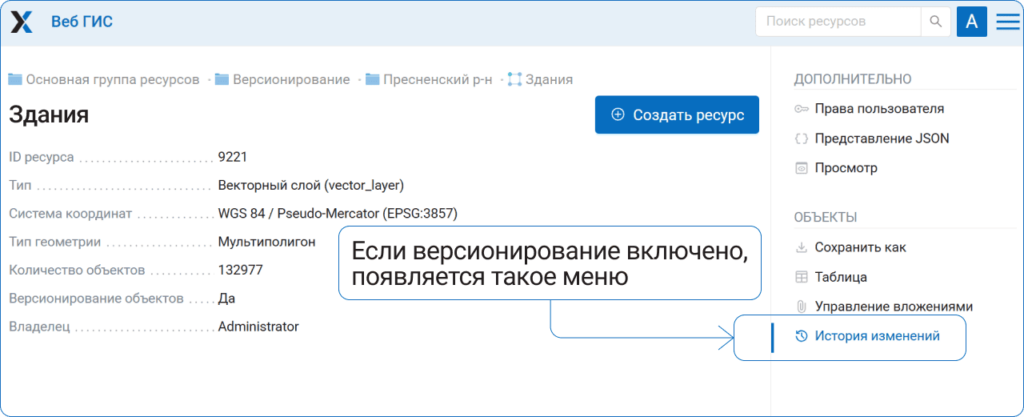Click the ДОПОЛНИТЕЛЬНО section header
The width and height of the screenshot is (1024, 417).
852,80
